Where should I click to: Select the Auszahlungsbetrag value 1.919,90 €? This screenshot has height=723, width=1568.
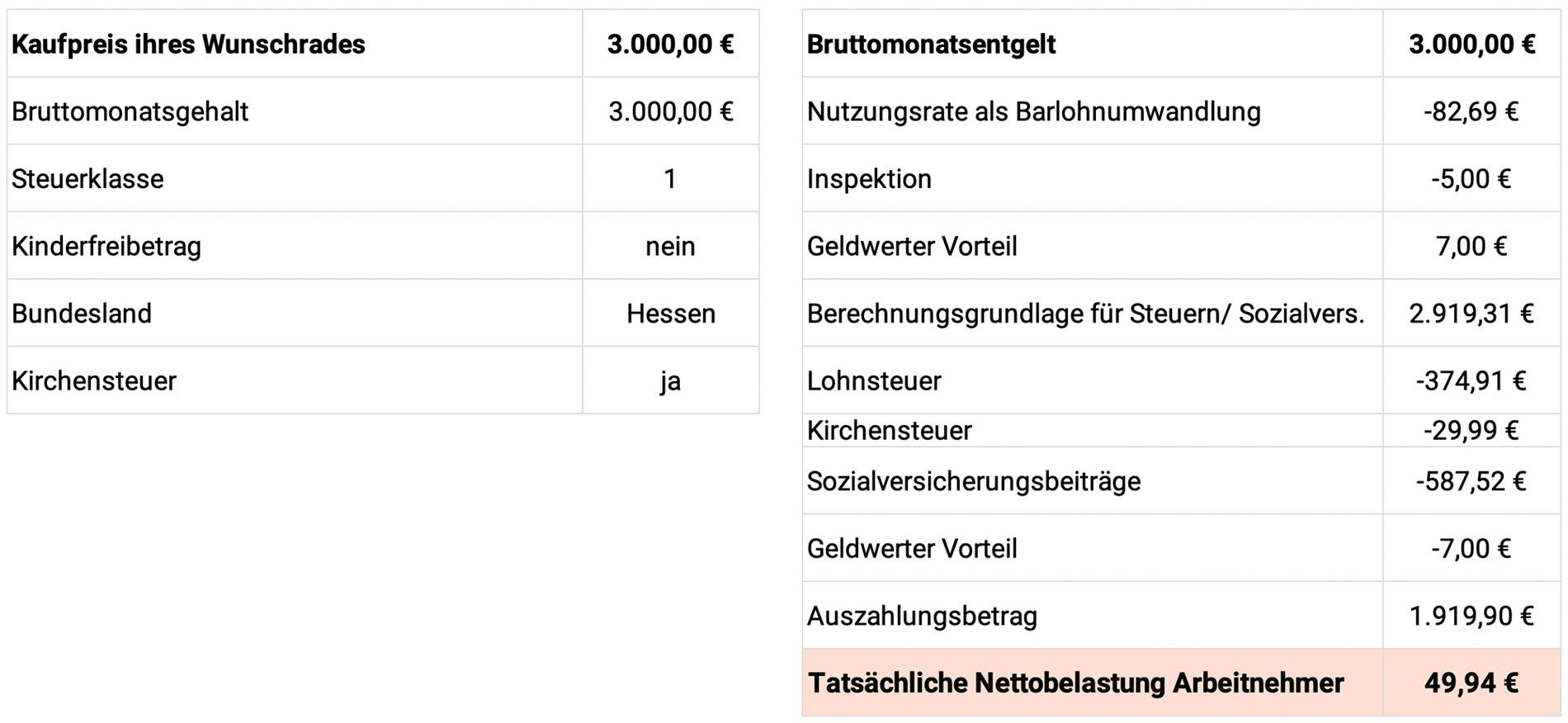coord(1471,616)
